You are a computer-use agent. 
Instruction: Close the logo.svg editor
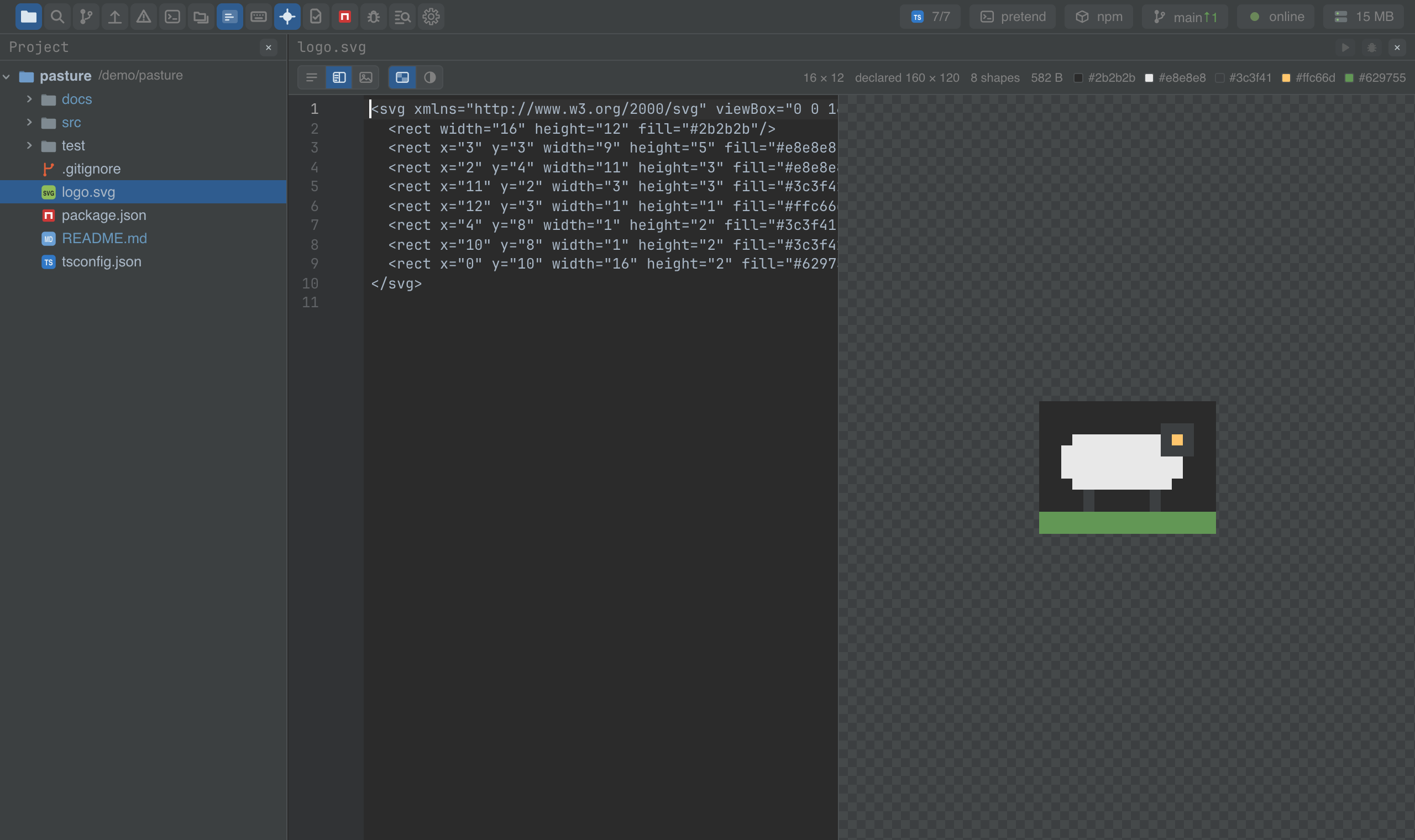point(1397,48)
